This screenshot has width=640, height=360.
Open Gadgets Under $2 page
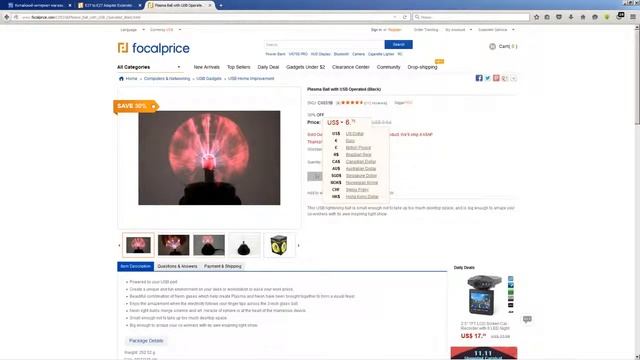(305, 67)
